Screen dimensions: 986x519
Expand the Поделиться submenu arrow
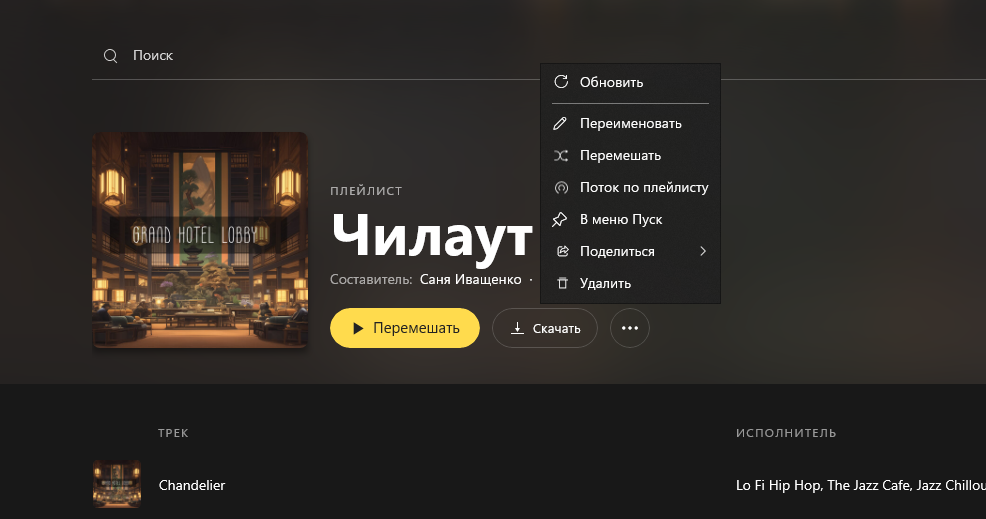tap(703, 251)
